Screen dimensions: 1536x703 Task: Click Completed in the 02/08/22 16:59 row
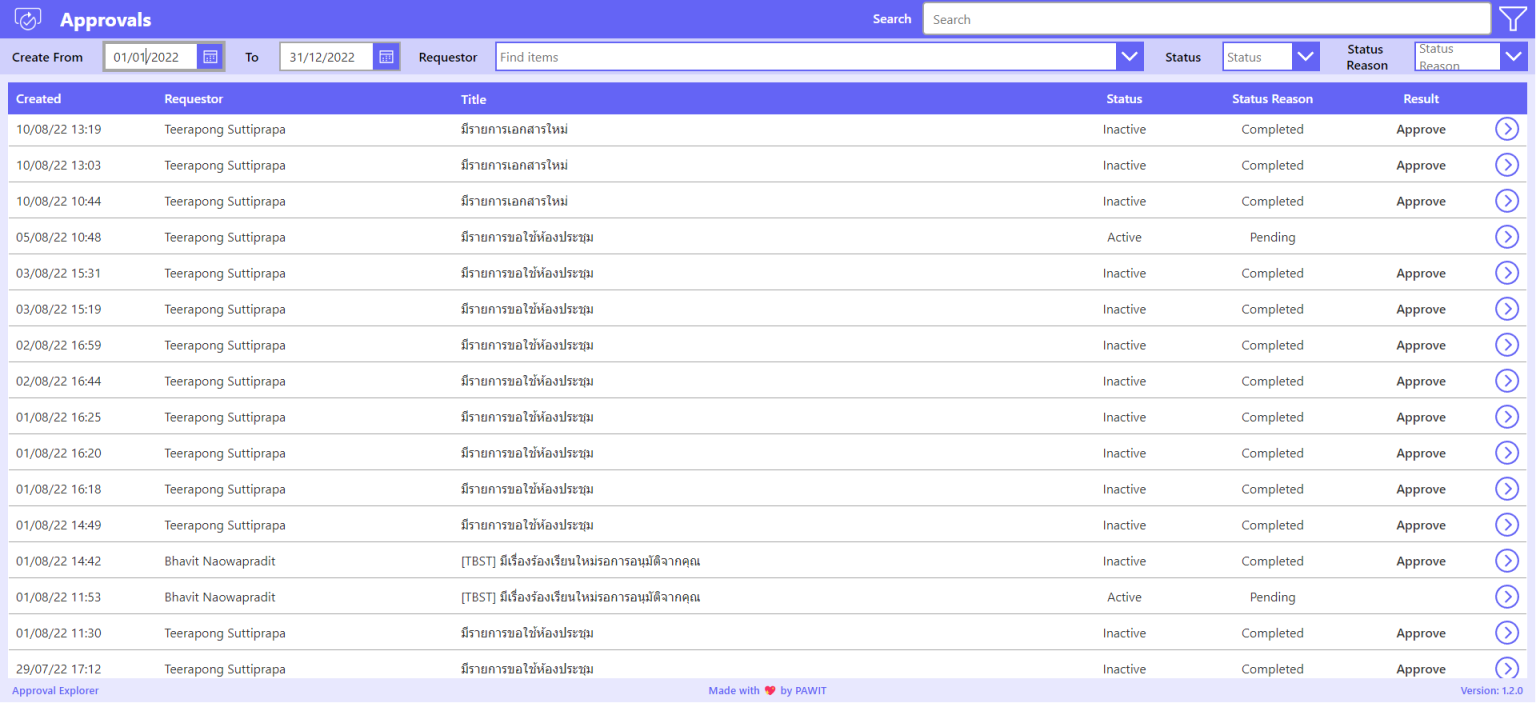(x=1272, y=345)
